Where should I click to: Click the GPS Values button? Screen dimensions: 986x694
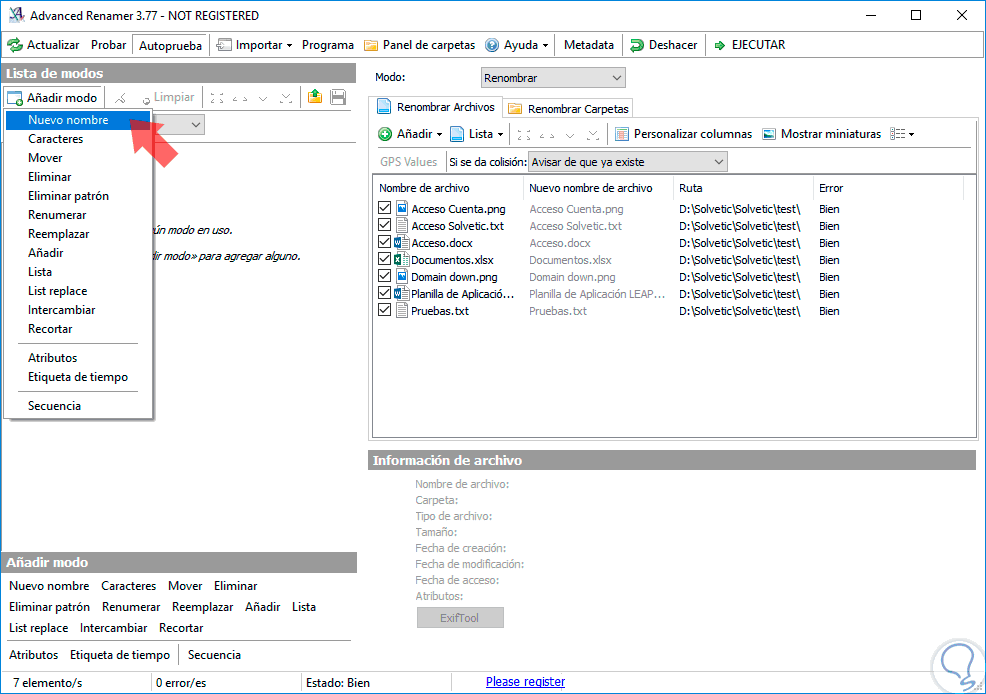[408, 162]
